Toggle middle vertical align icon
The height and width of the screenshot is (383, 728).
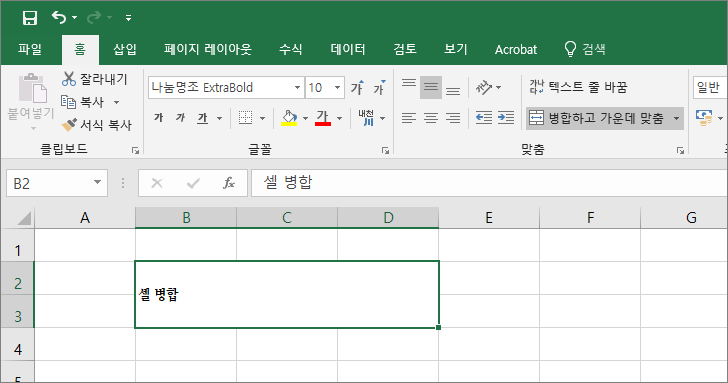pos(431,87)
